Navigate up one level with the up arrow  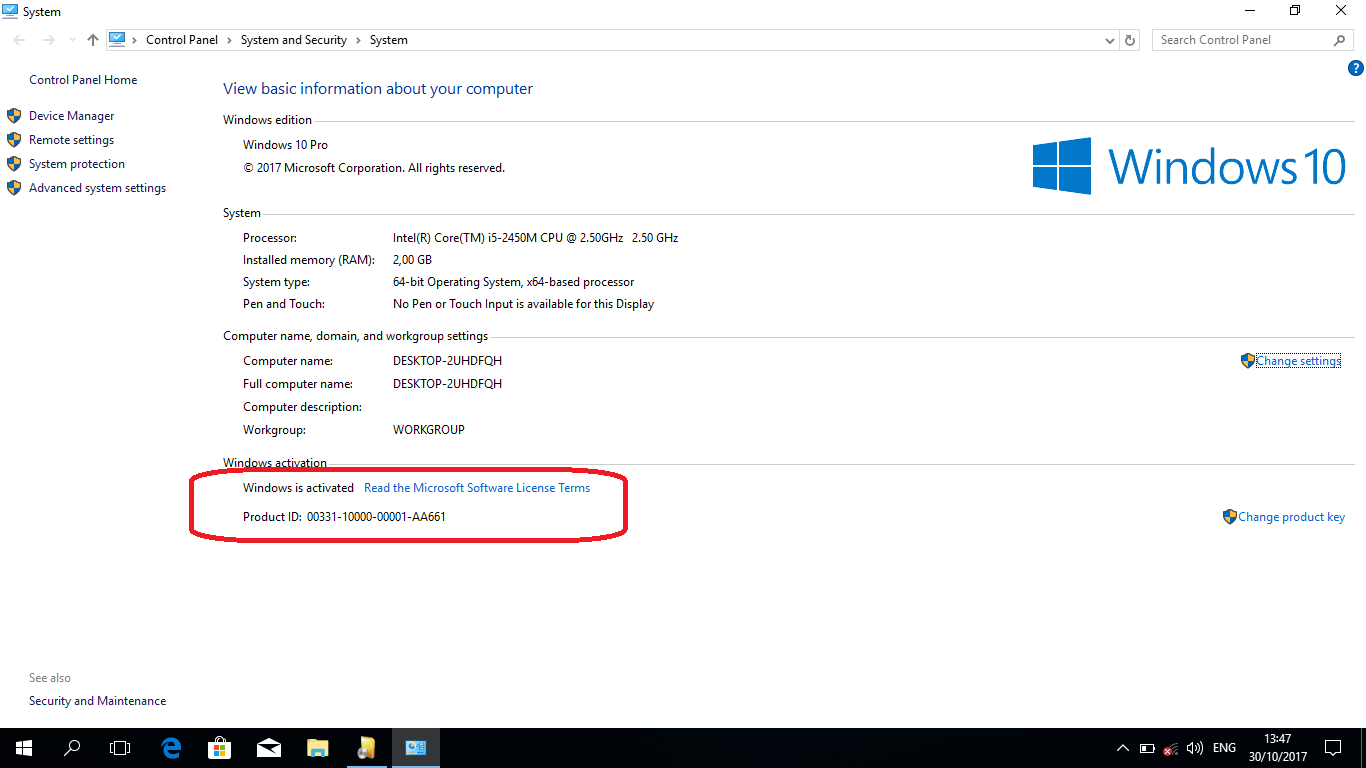click(x=92, y=39)
